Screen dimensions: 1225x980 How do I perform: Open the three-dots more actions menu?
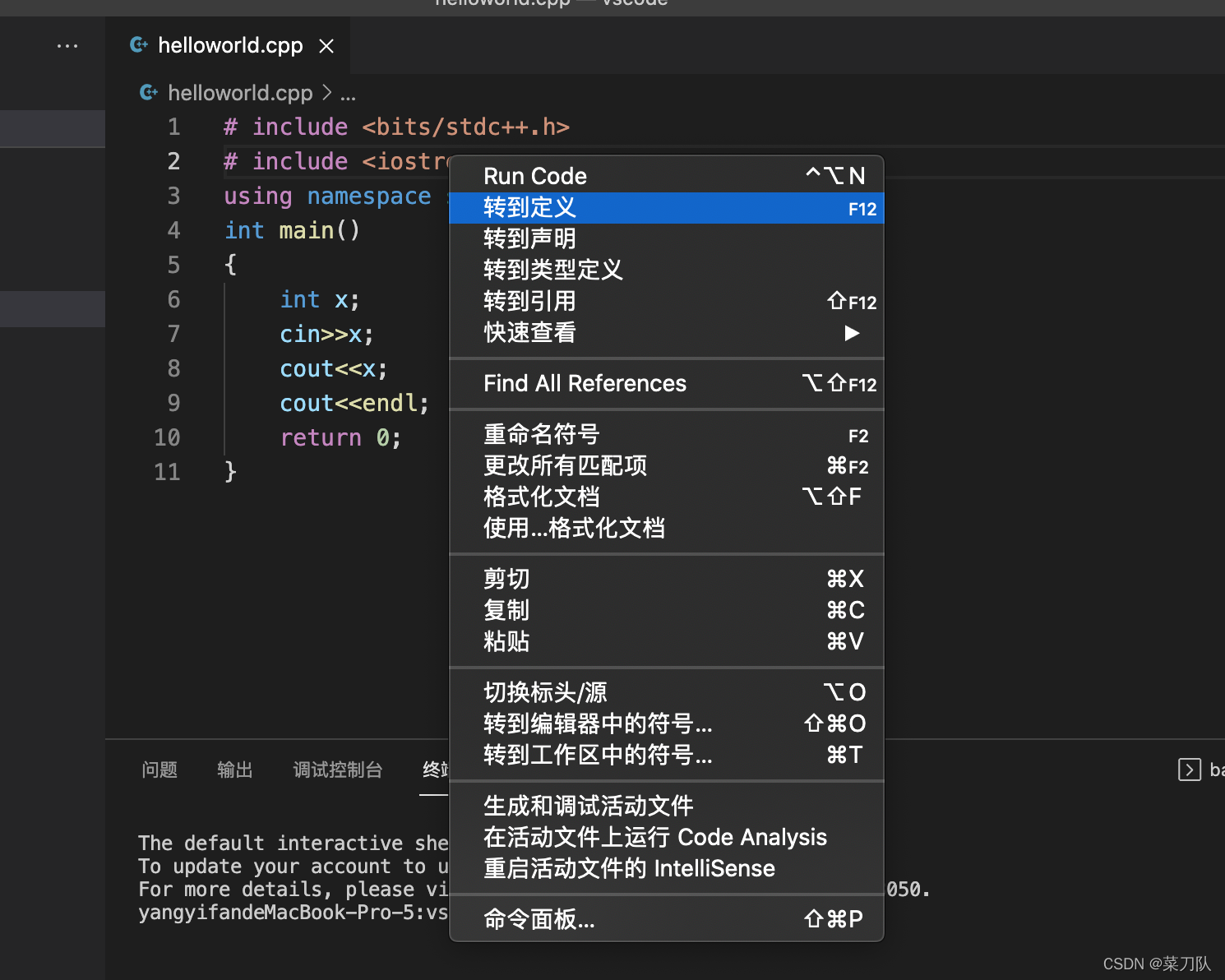click(x=67, y=46)
